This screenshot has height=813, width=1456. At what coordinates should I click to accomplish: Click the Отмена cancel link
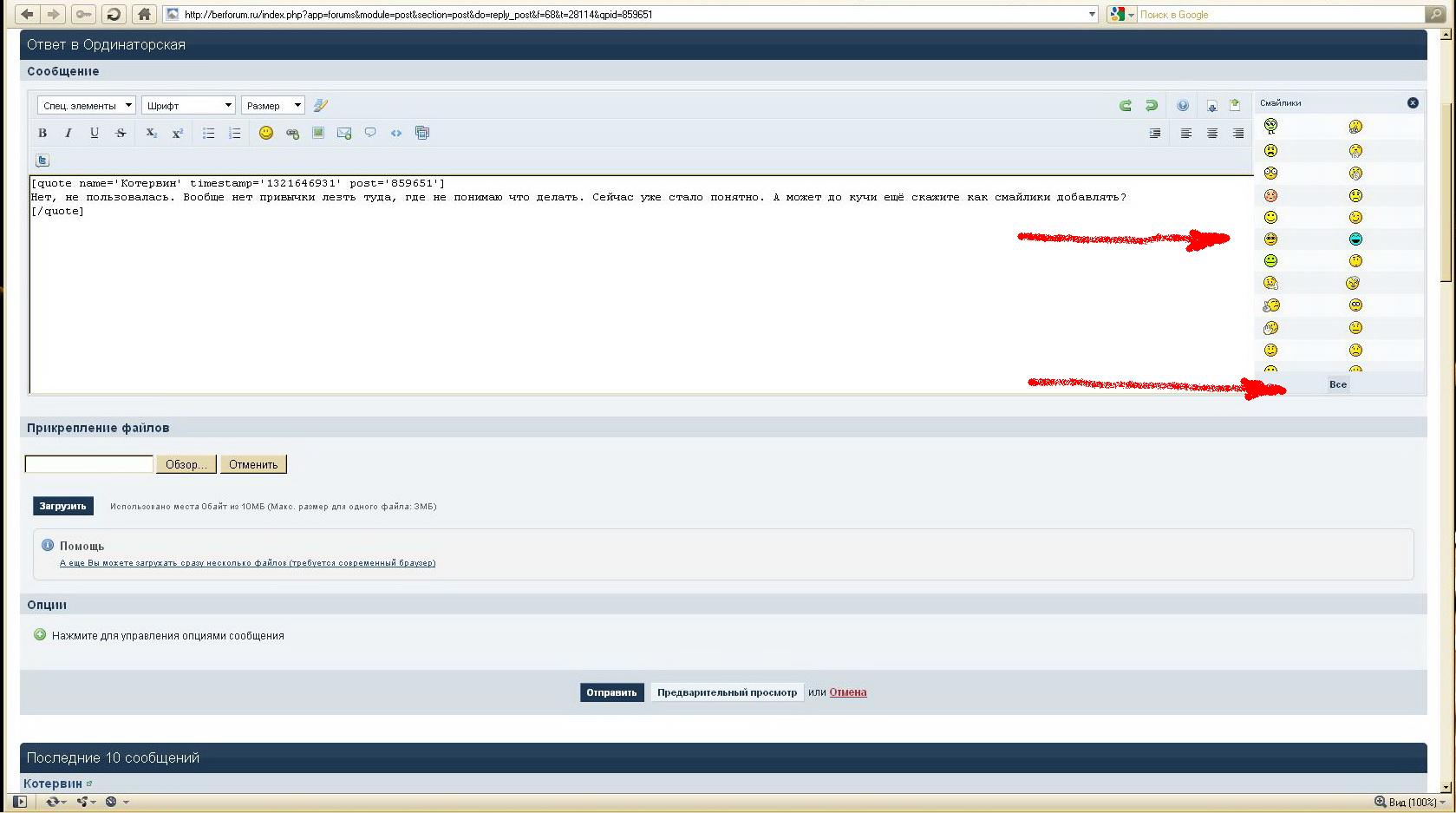click(x=847, y=692)
